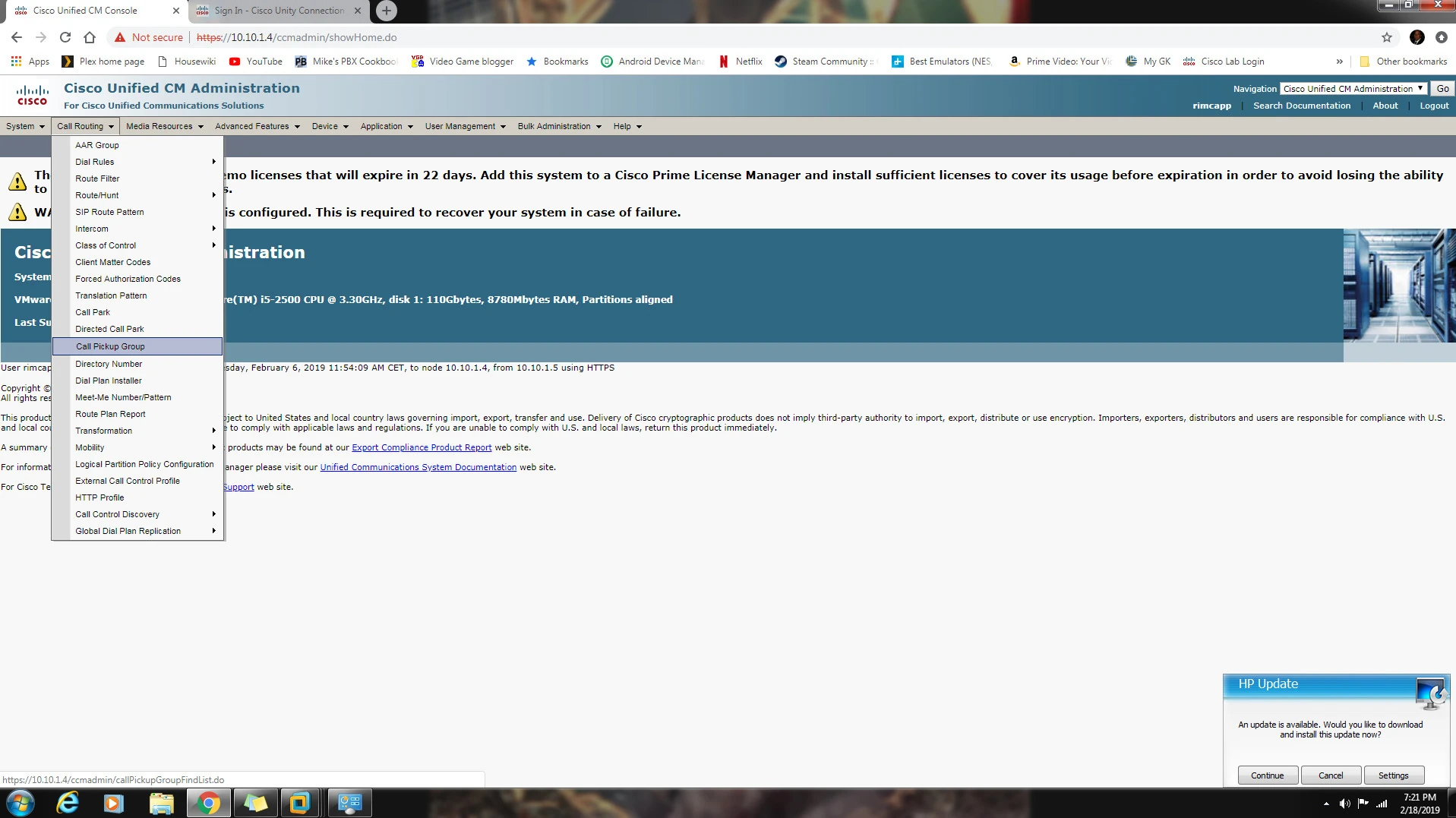The image size is (1456, 818).
Task: Open the Media Resources menu
Action: [x=164, y=126]
